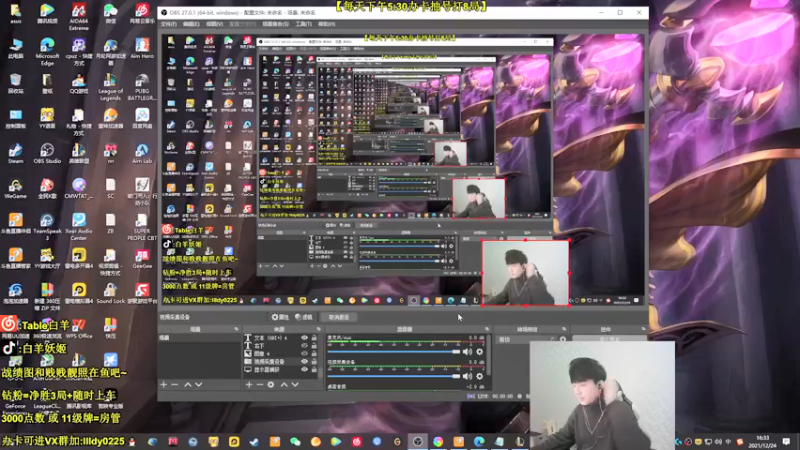The width and height of the screenshot is (800, 450).
Task: Open the notification center on taskbar
Action: coord(786,441)
